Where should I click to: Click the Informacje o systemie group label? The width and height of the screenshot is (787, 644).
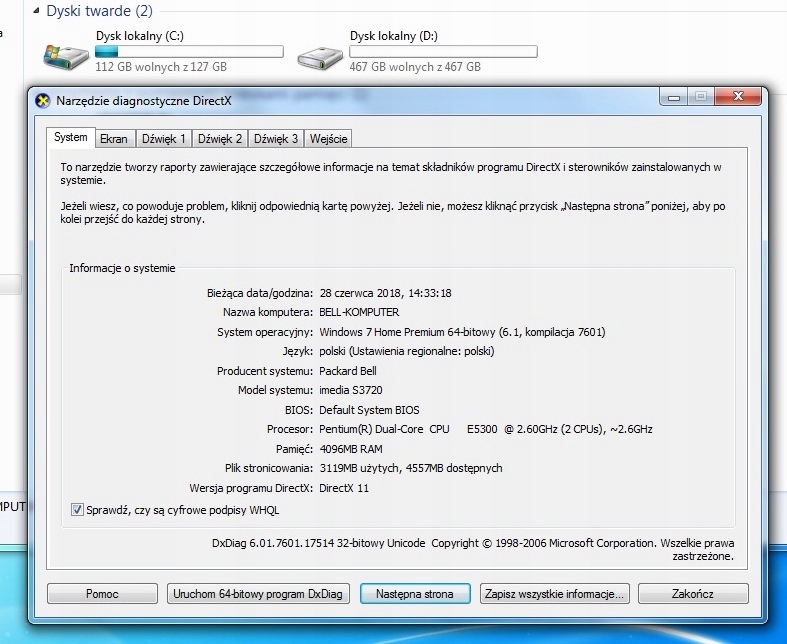click(122, 268)
